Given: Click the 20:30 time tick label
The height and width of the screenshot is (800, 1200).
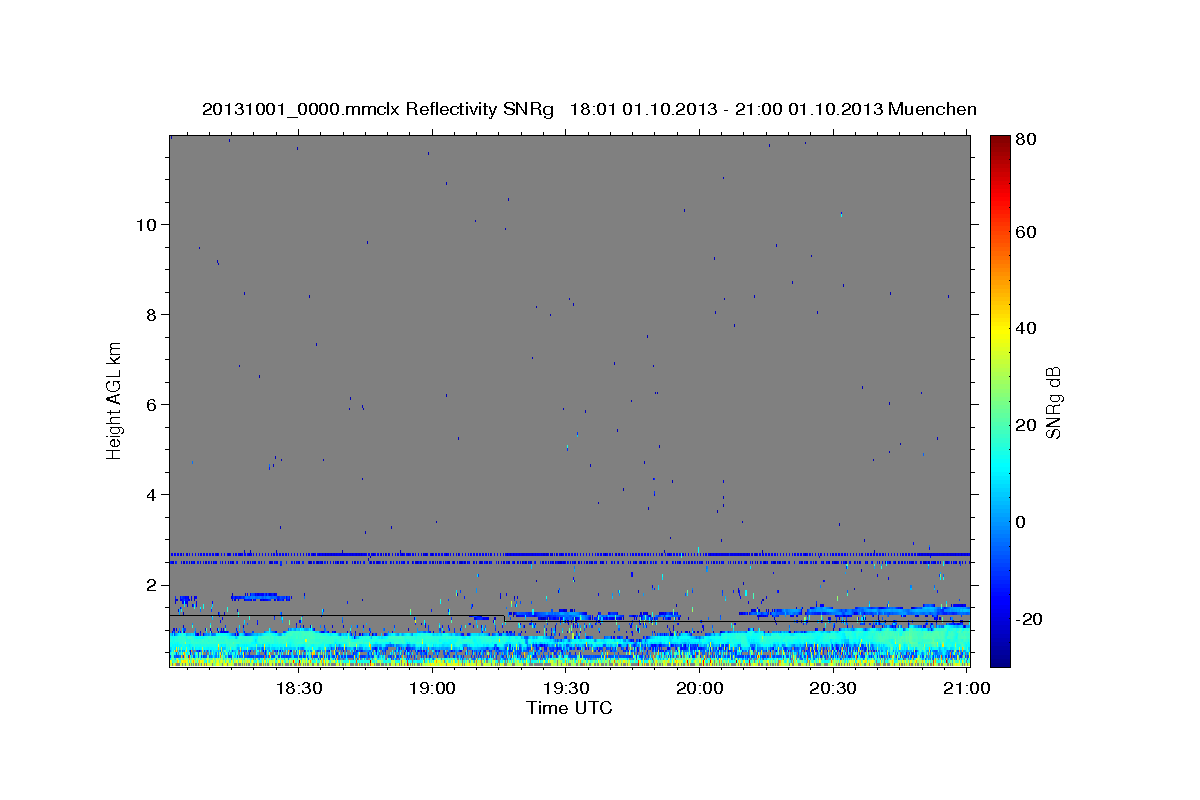Looking at the screenshot, I should tap(833, 688).
